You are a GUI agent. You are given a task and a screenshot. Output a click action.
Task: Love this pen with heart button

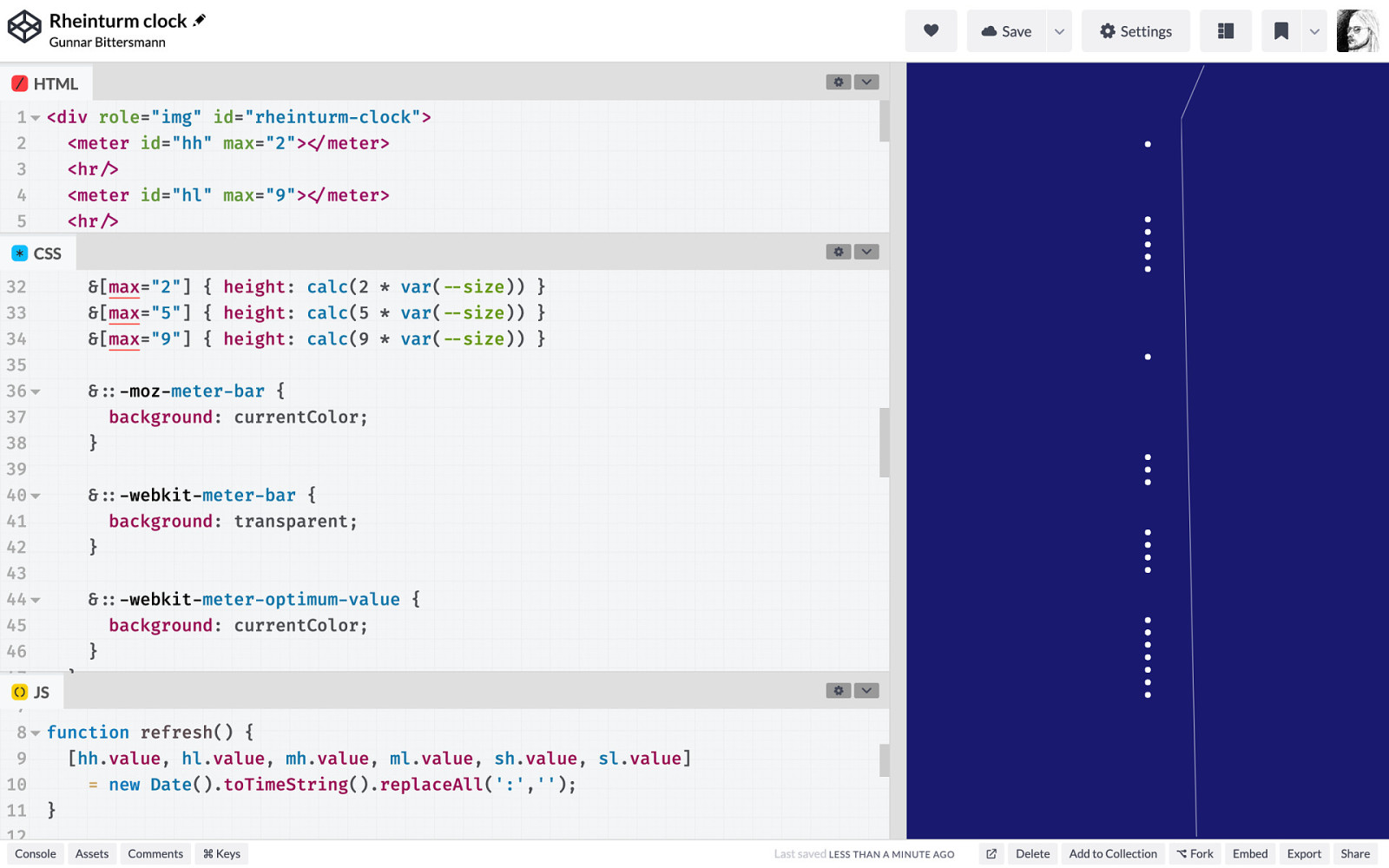click(931, 31)
